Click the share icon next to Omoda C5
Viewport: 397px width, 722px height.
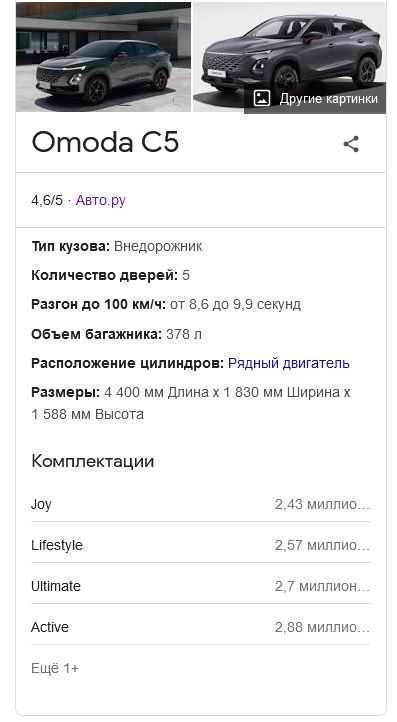pyautogui.click(x=351, y=144)
